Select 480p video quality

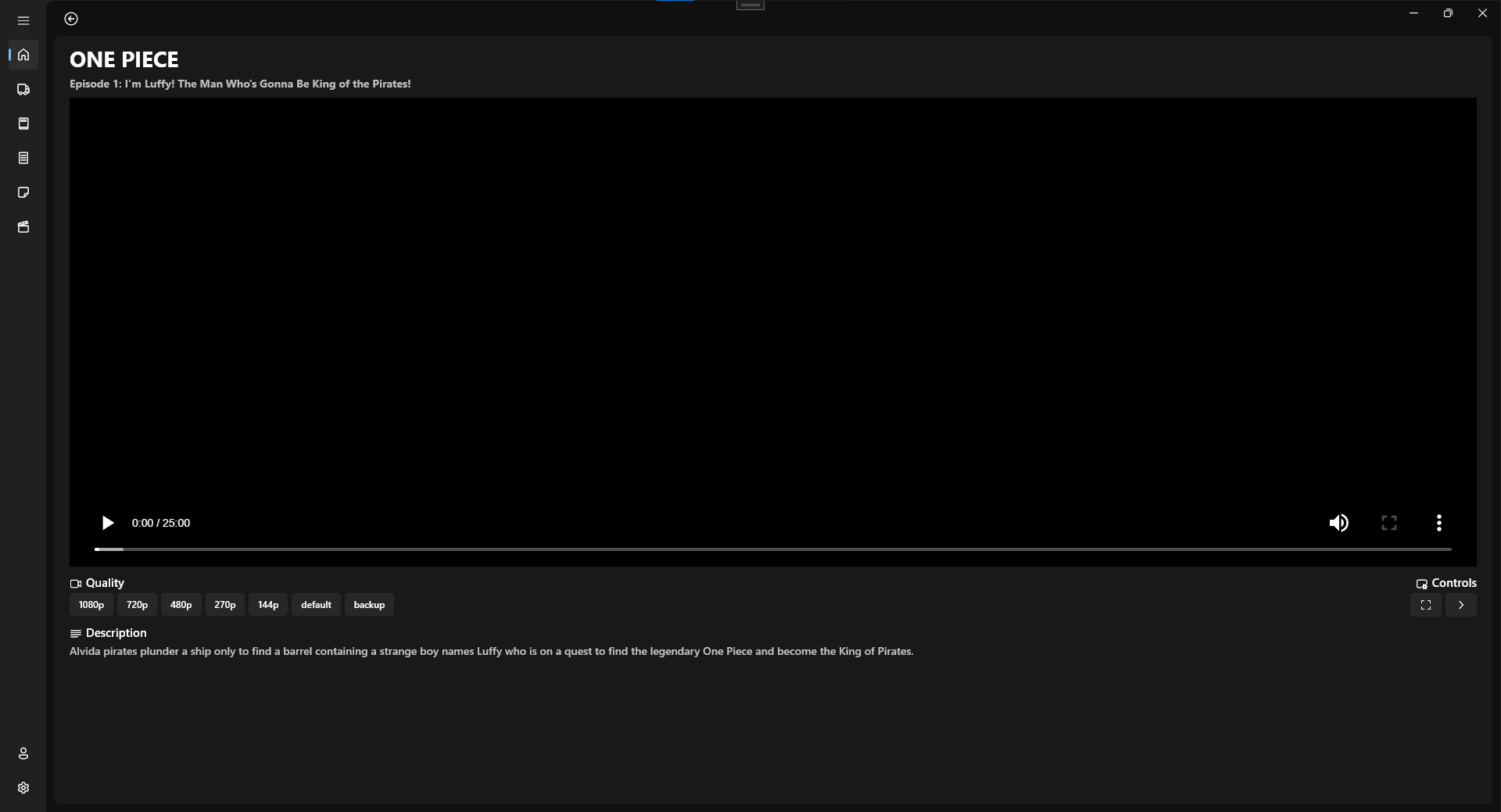click(181, 605)
